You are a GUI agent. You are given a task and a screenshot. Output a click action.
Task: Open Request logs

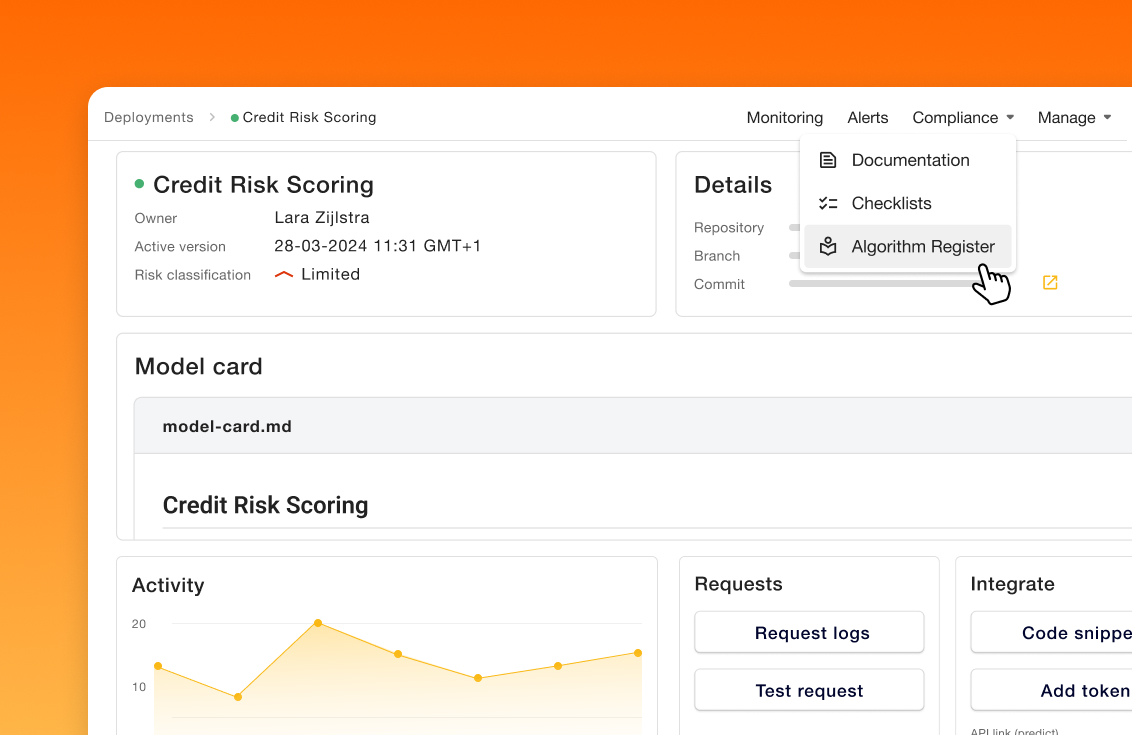click(x=809, y=632)
